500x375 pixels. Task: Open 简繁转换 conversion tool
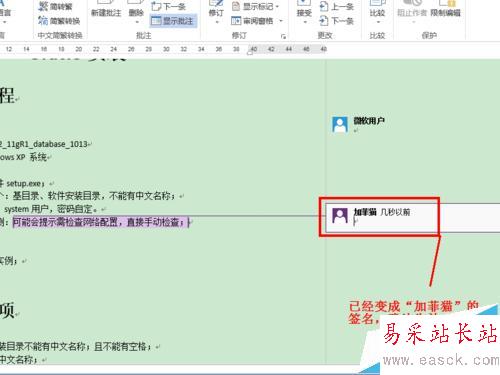click(x=59, y=21)
